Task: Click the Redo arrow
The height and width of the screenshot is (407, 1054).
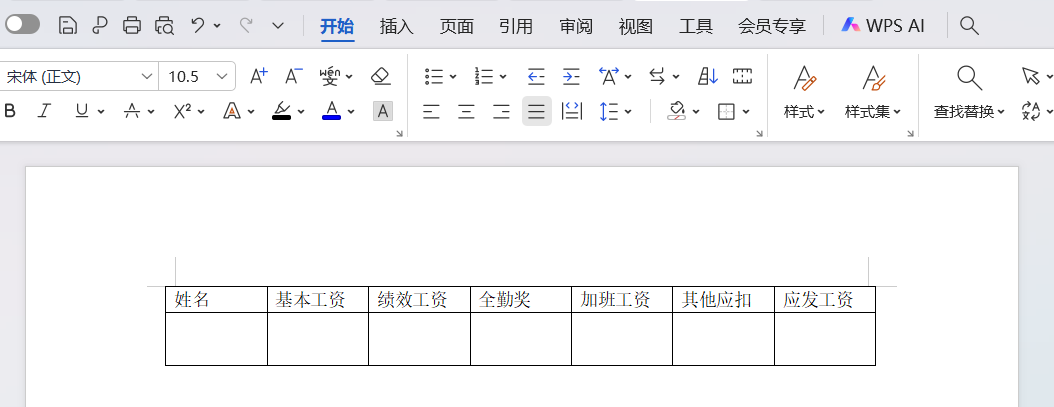Action: [247, 26]
